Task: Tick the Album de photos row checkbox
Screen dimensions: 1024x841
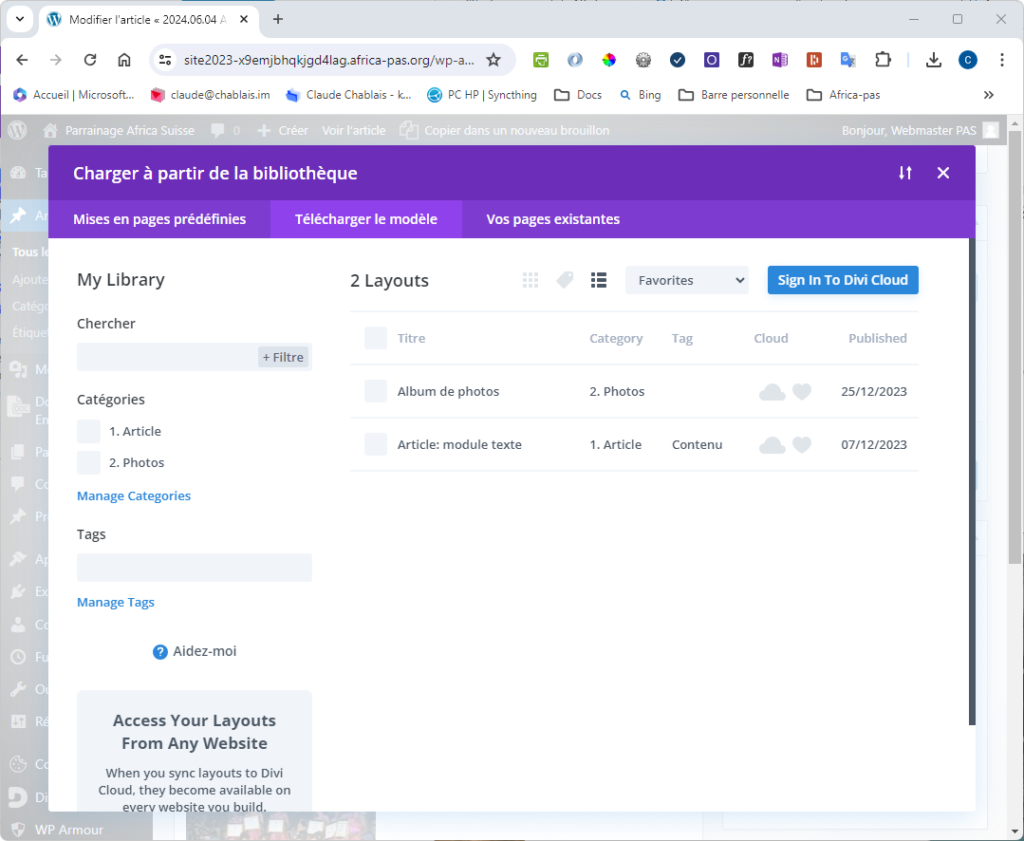Action: pyautogui.click(x=376, y=391)
